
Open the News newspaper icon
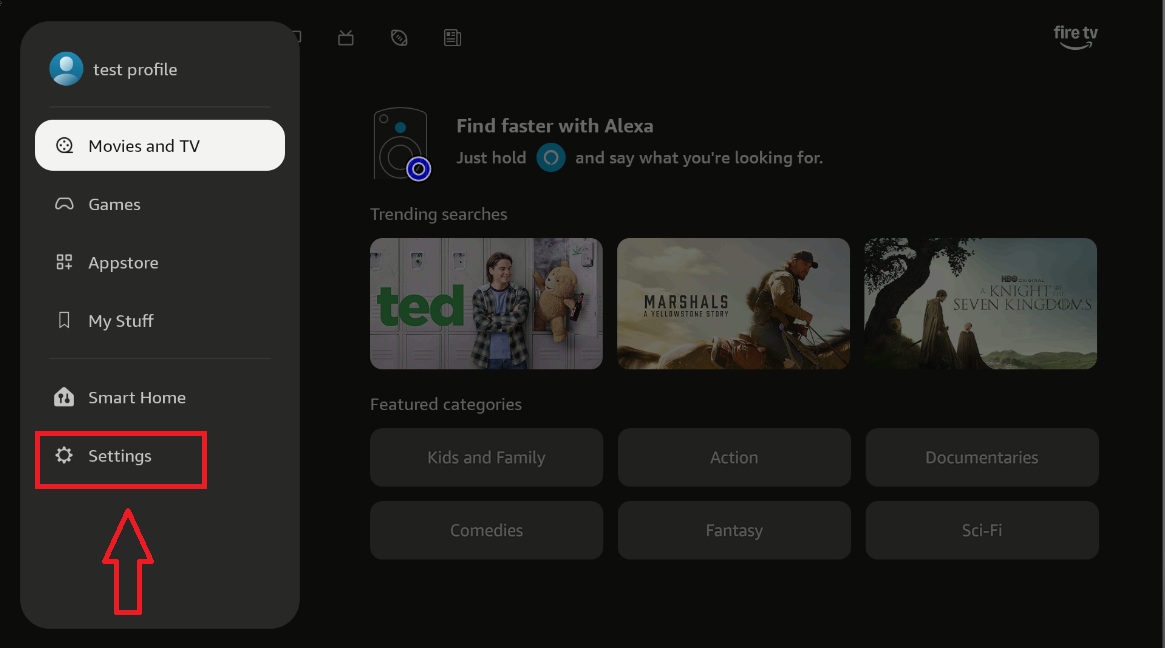pyautogui.click(x=452, y=38)
